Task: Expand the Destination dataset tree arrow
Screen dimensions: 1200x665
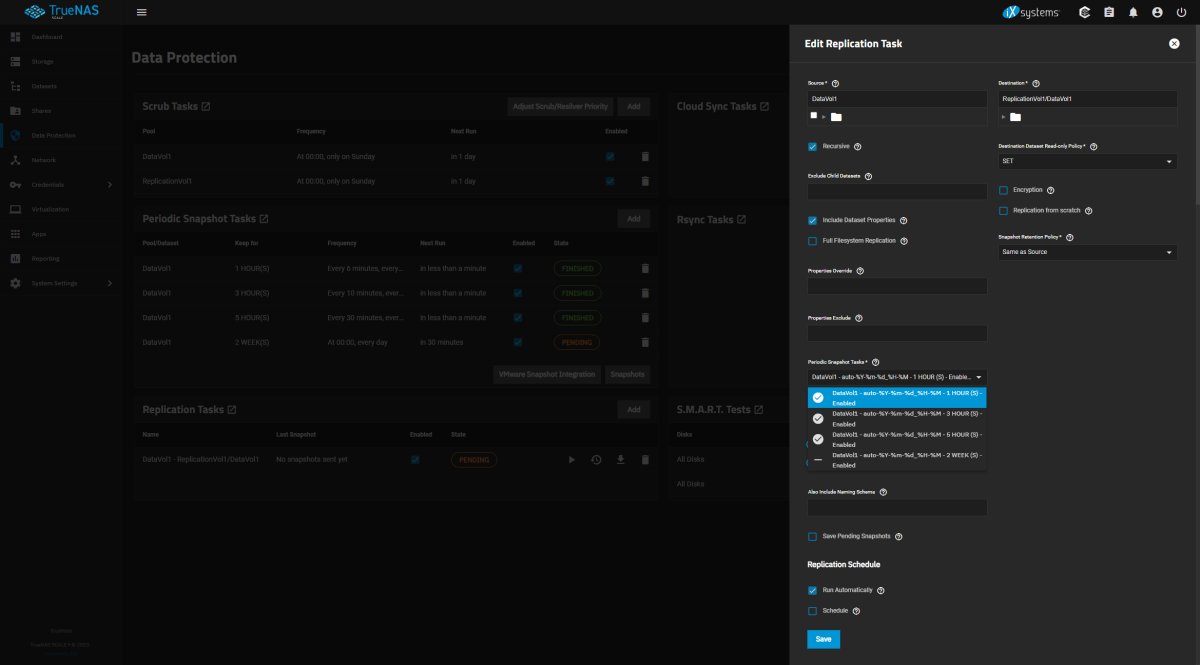Action: point(1003,118)
